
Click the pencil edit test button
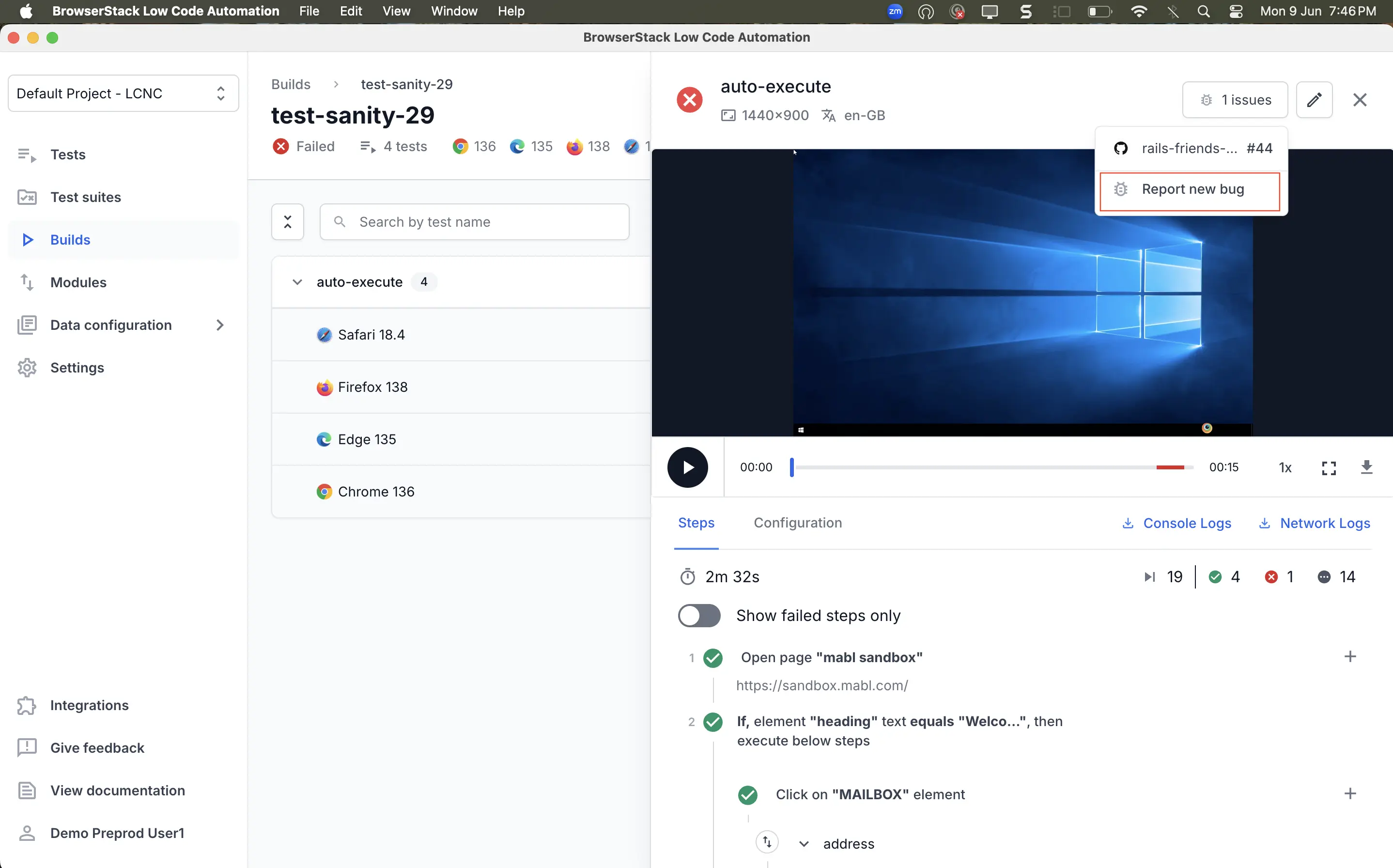(1315, 100)
